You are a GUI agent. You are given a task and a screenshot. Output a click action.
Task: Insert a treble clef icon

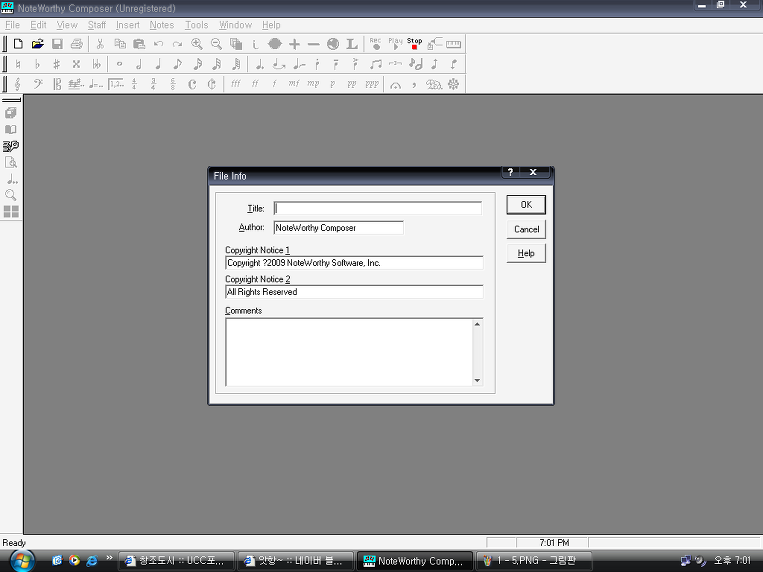coord(18,84)
